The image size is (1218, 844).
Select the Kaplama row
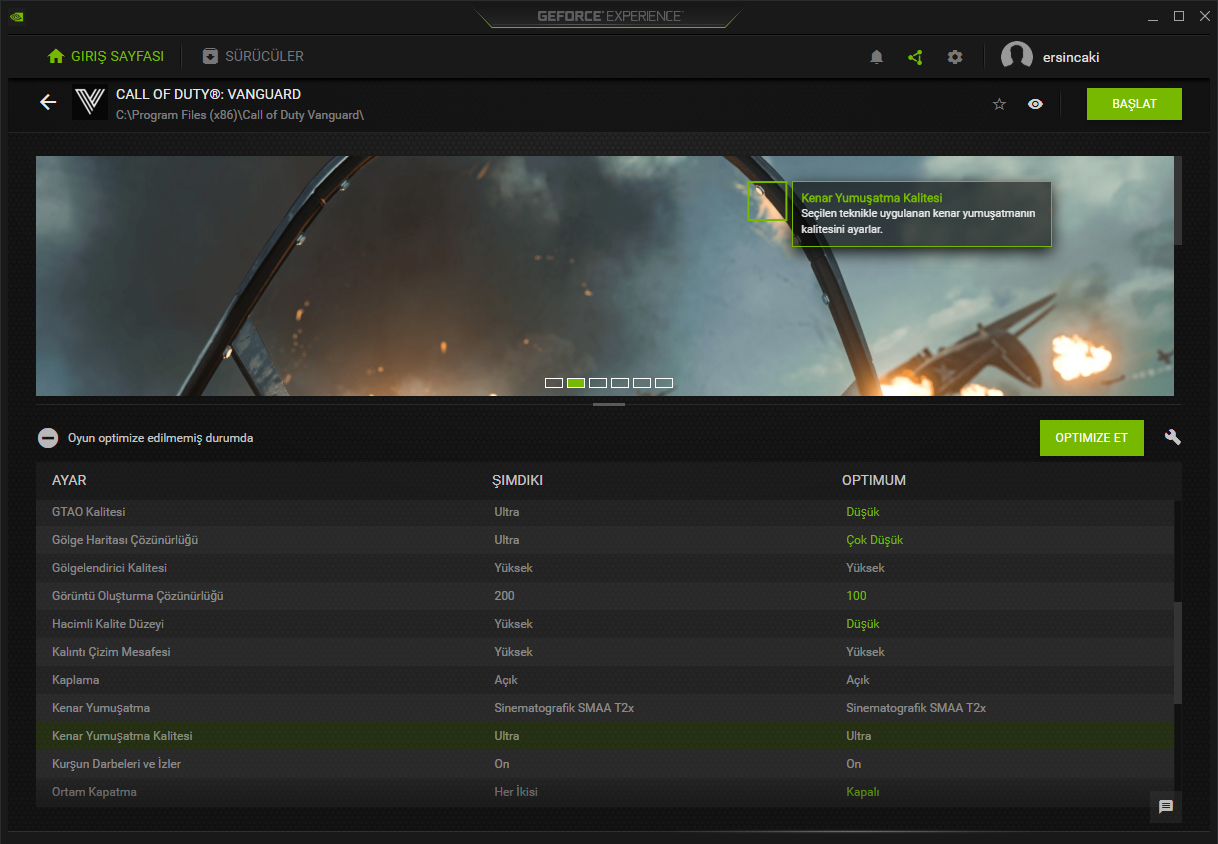[605, 680]
